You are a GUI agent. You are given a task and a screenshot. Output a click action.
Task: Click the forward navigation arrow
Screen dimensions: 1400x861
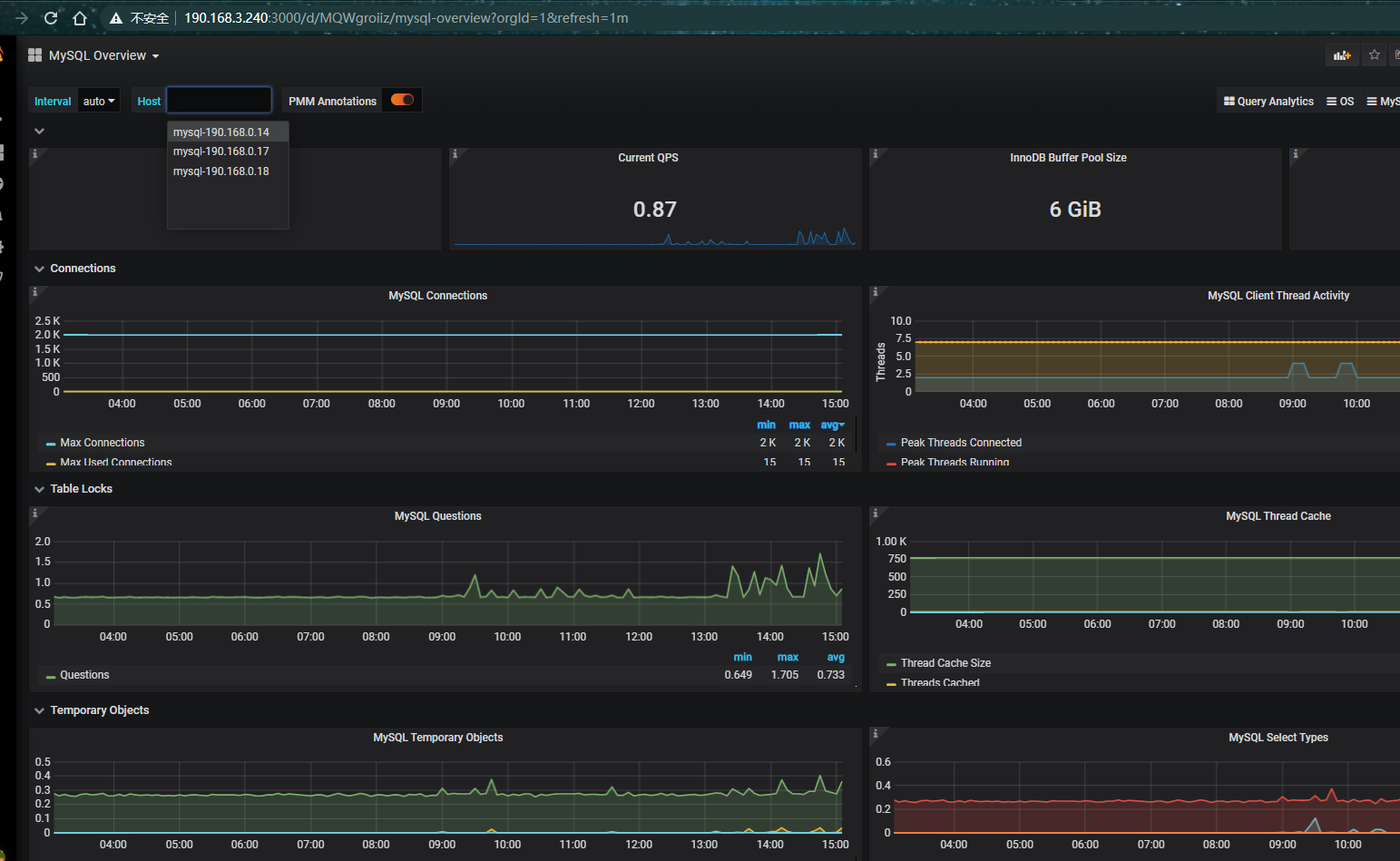click(x=22, y=18)
